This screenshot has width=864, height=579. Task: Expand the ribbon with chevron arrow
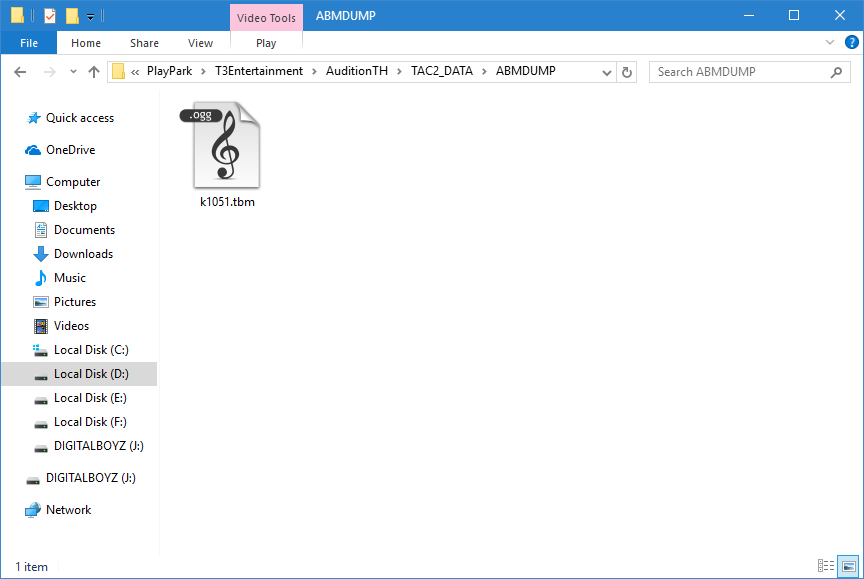[829, 43]
